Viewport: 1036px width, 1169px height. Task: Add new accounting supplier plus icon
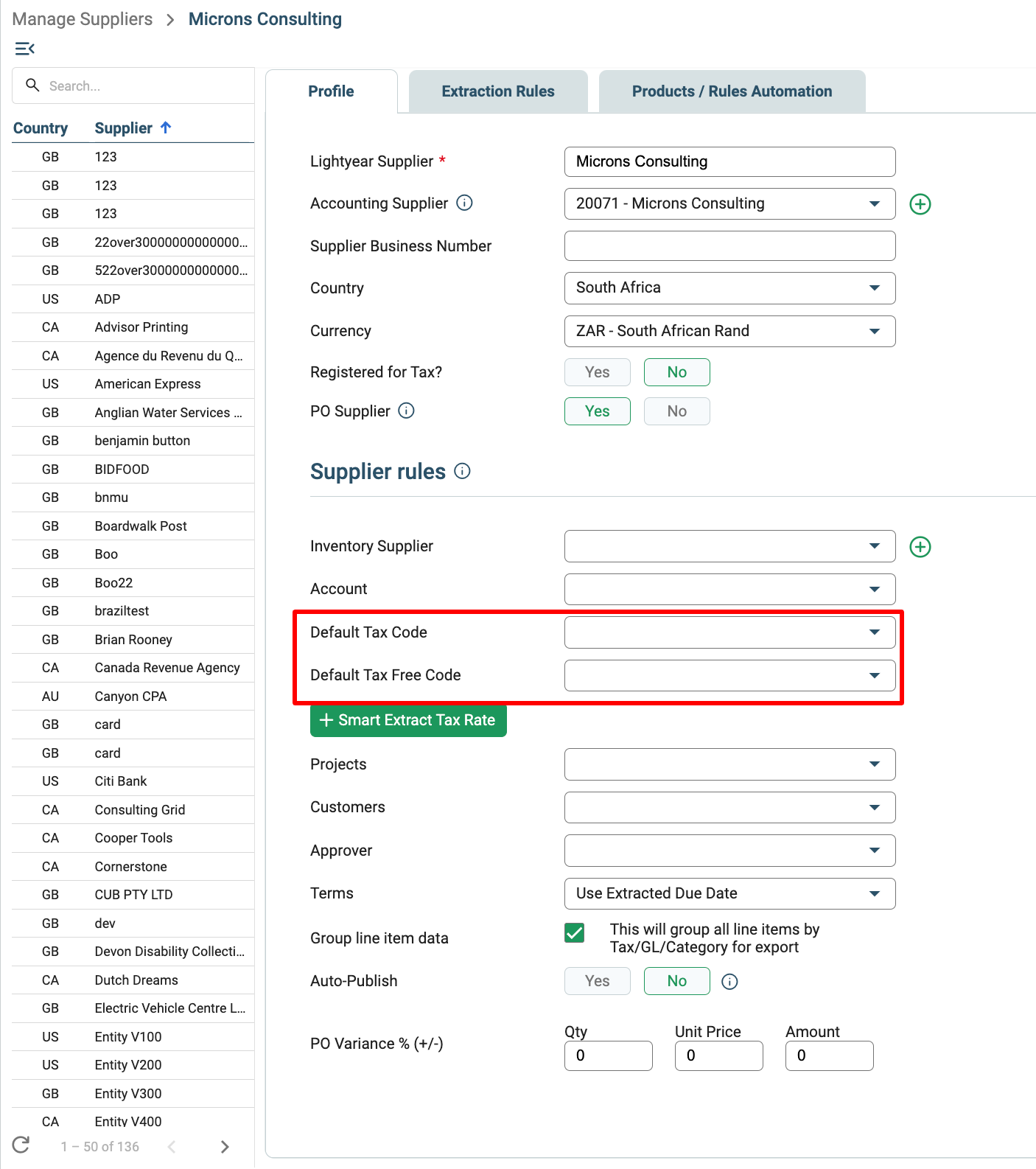[920, 204]
